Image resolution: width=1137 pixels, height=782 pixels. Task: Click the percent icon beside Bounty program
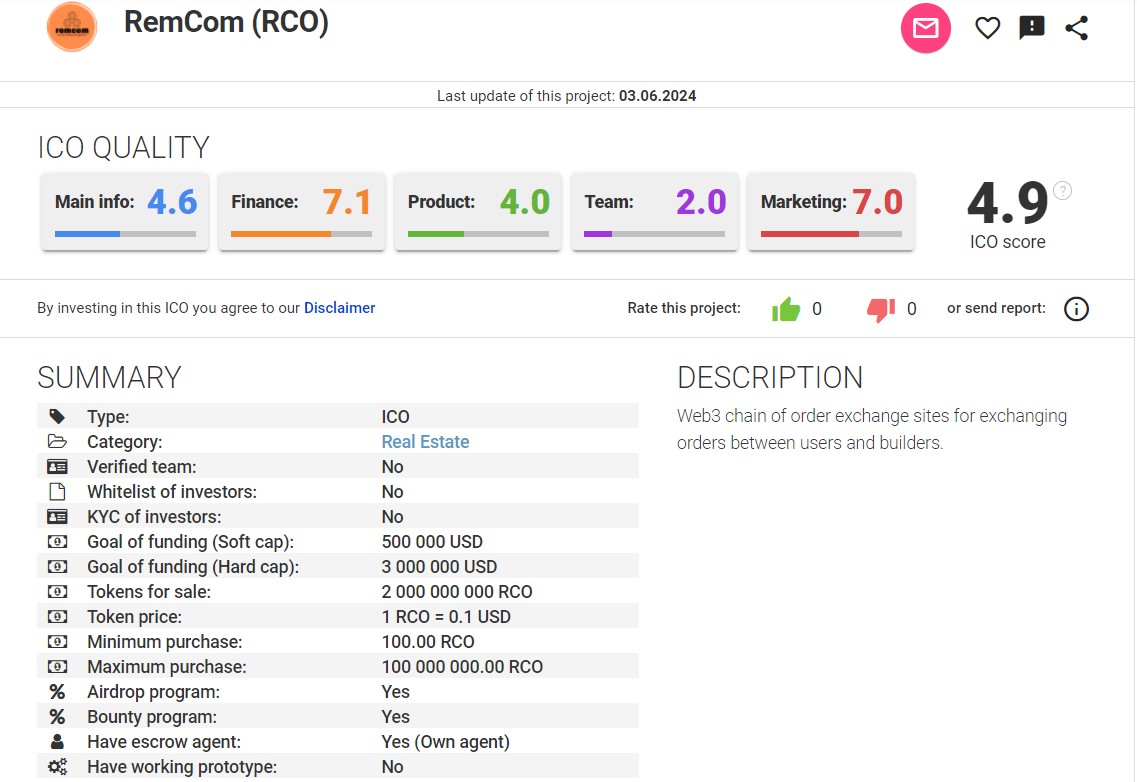(57, 717)
